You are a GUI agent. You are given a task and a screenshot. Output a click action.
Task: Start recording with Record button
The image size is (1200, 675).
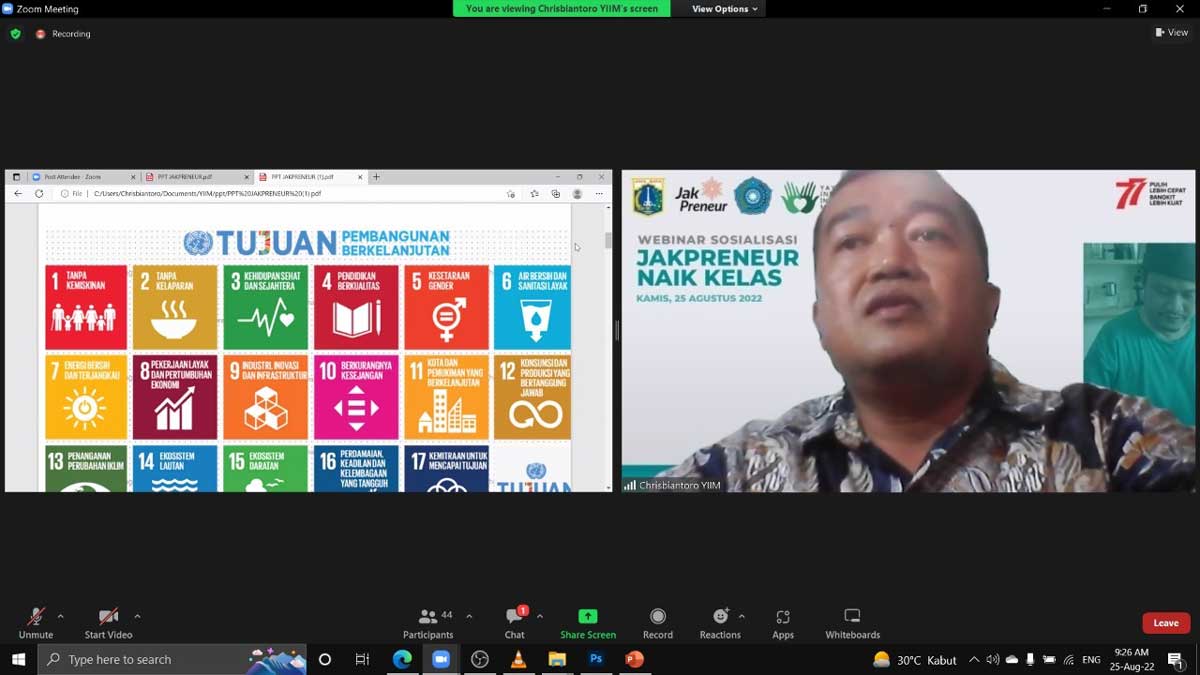(x=657, y=618)
